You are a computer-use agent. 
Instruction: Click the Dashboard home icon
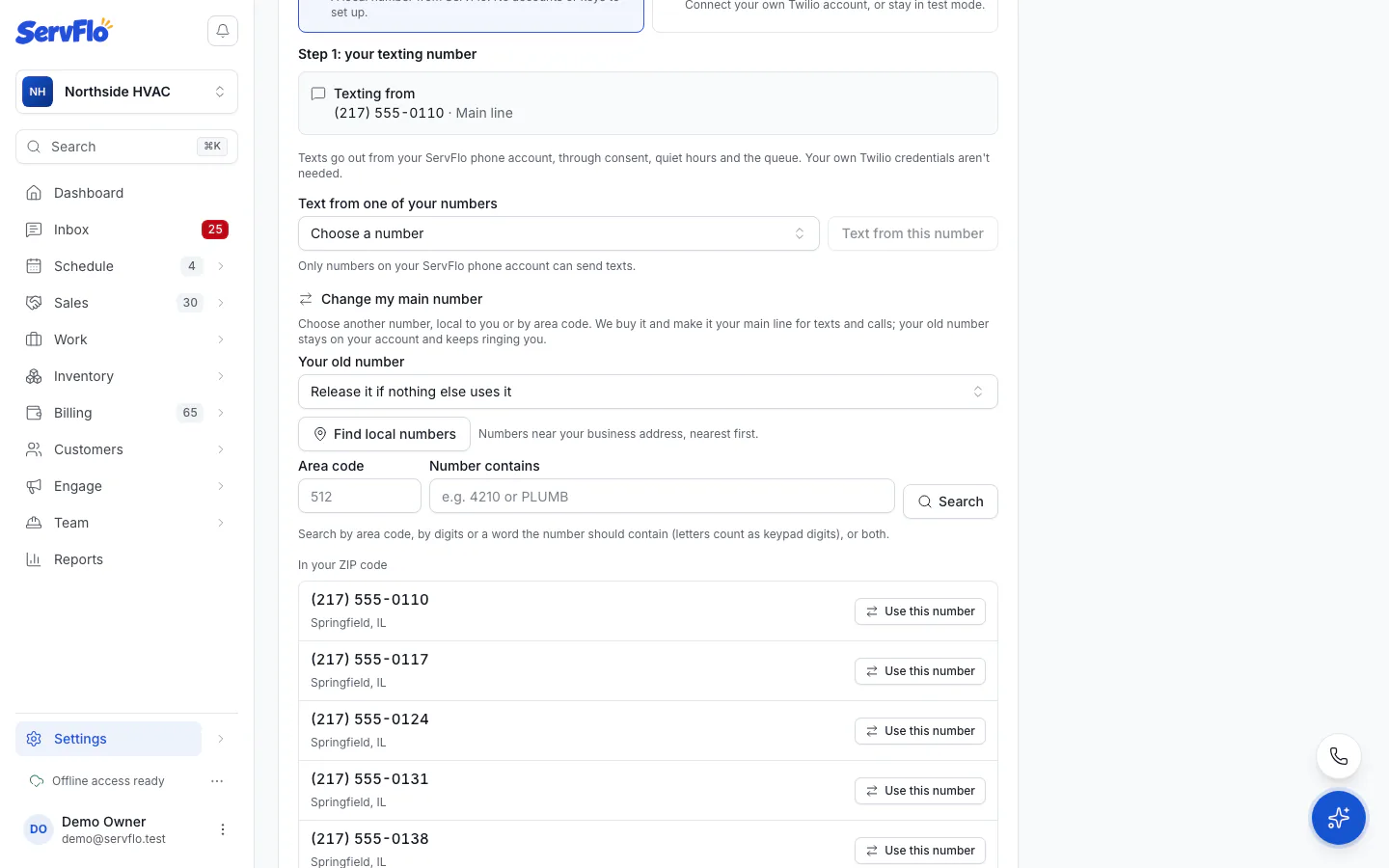34,193
